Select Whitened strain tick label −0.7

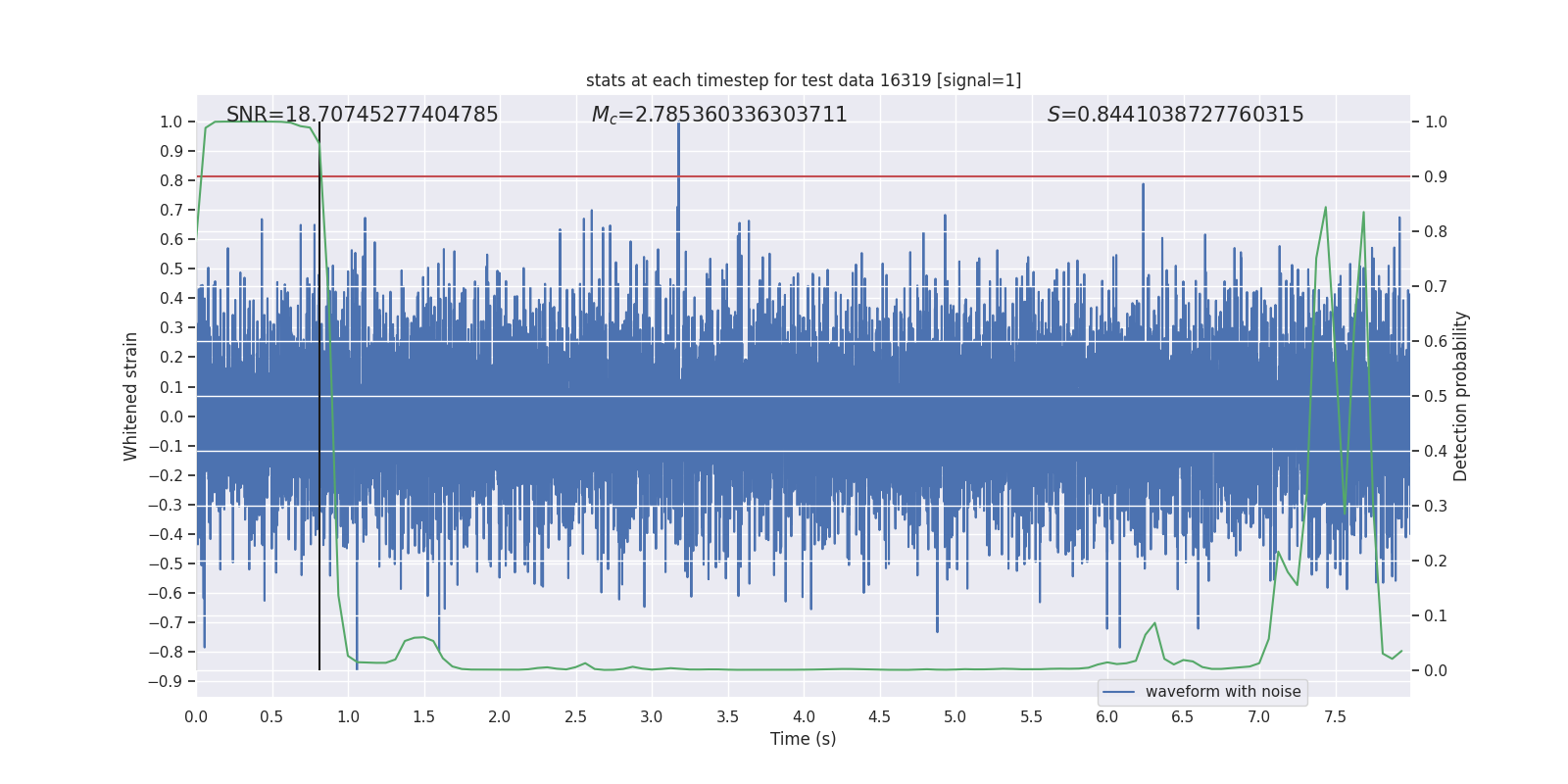click(166, 623)
